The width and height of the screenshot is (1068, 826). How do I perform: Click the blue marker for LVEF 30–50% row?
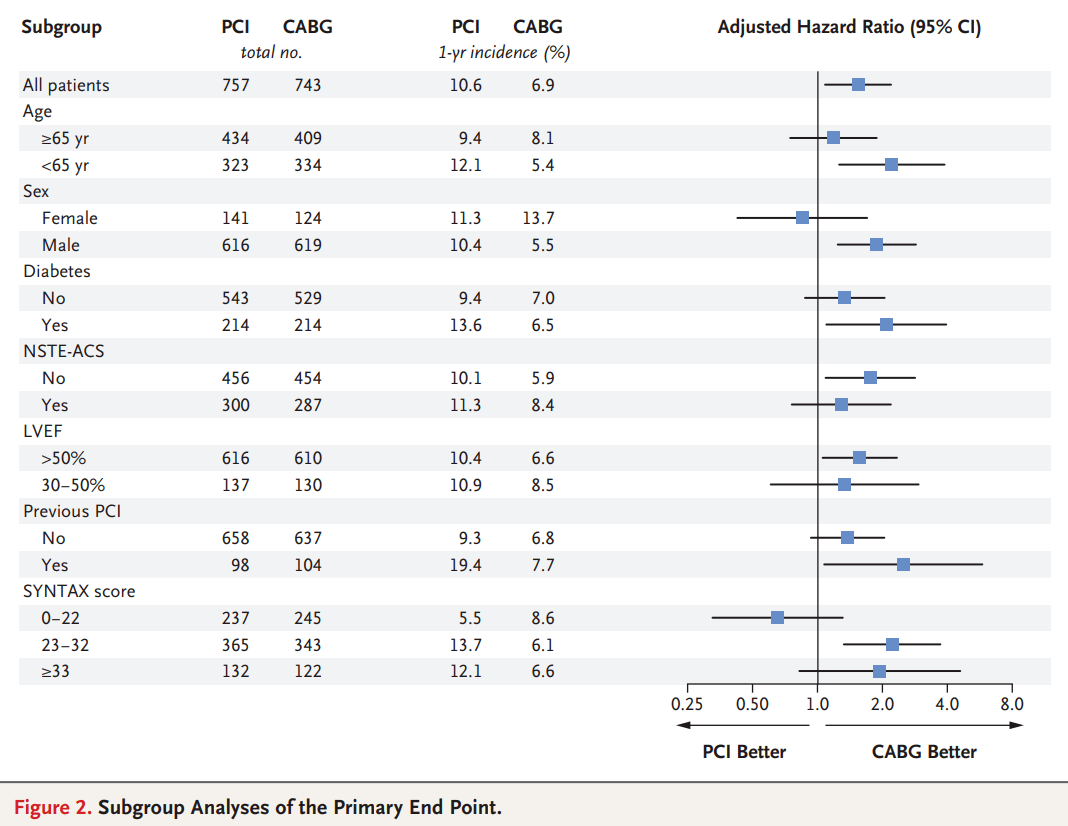point(844,484)
